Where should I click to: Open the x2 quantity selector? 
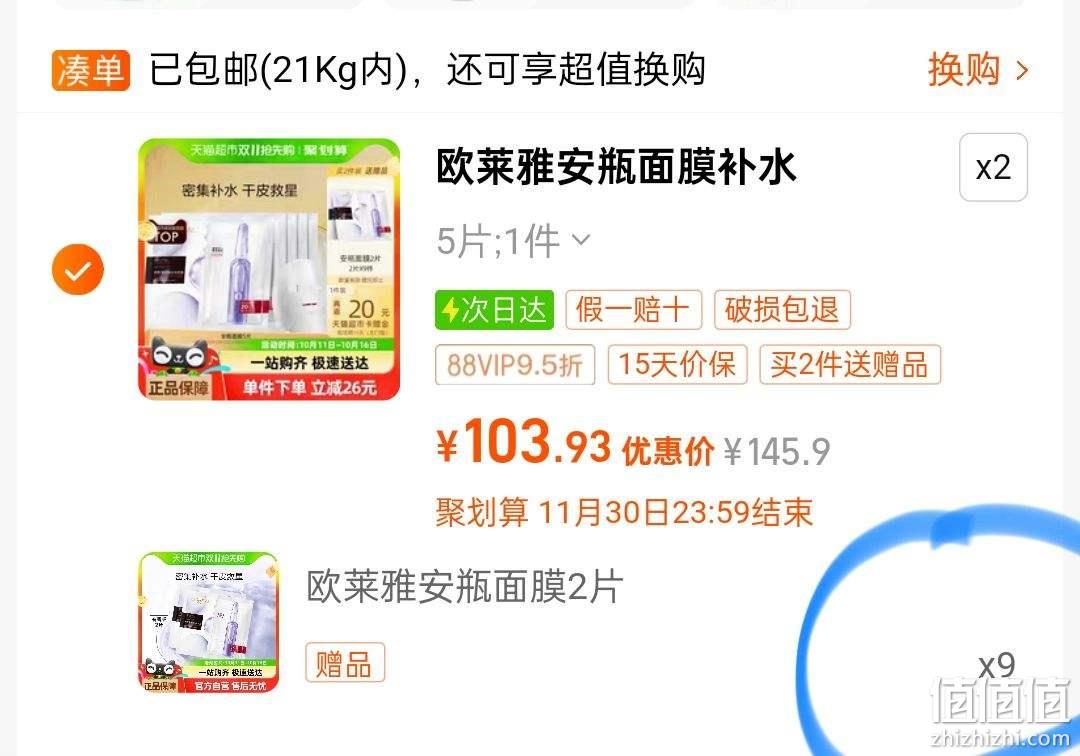tap(993, 167)
